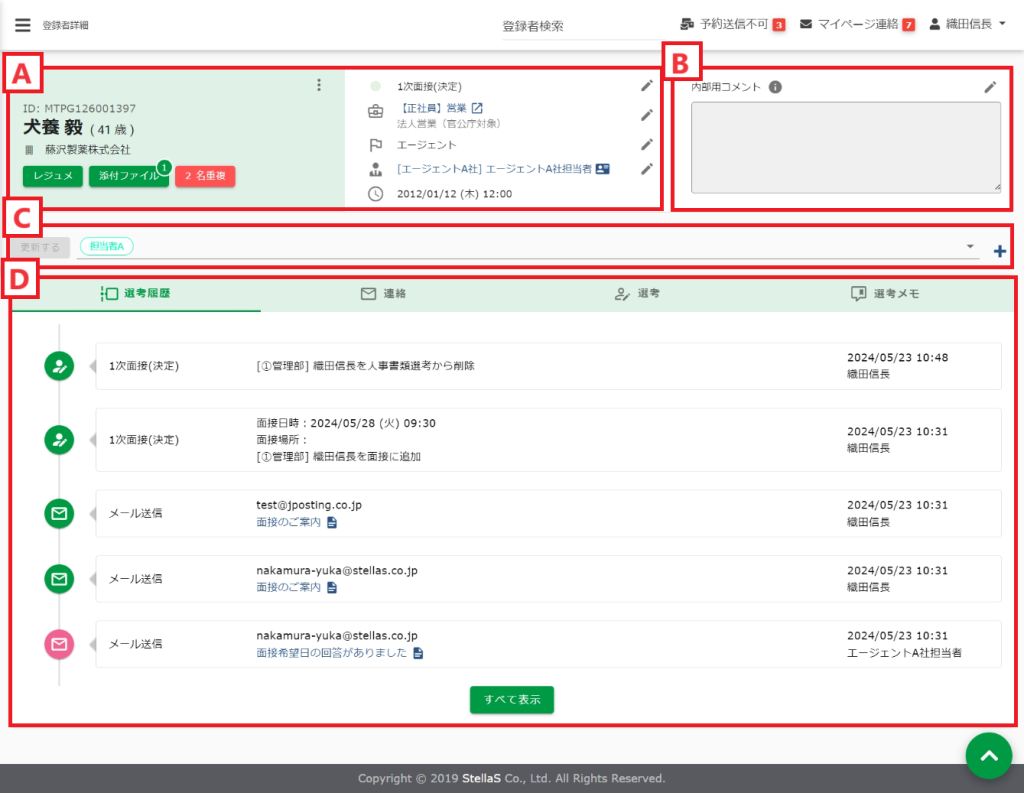Open 添付ファイル attachments button
This screenshot has width=1024, height=793.
click(128, 176)
